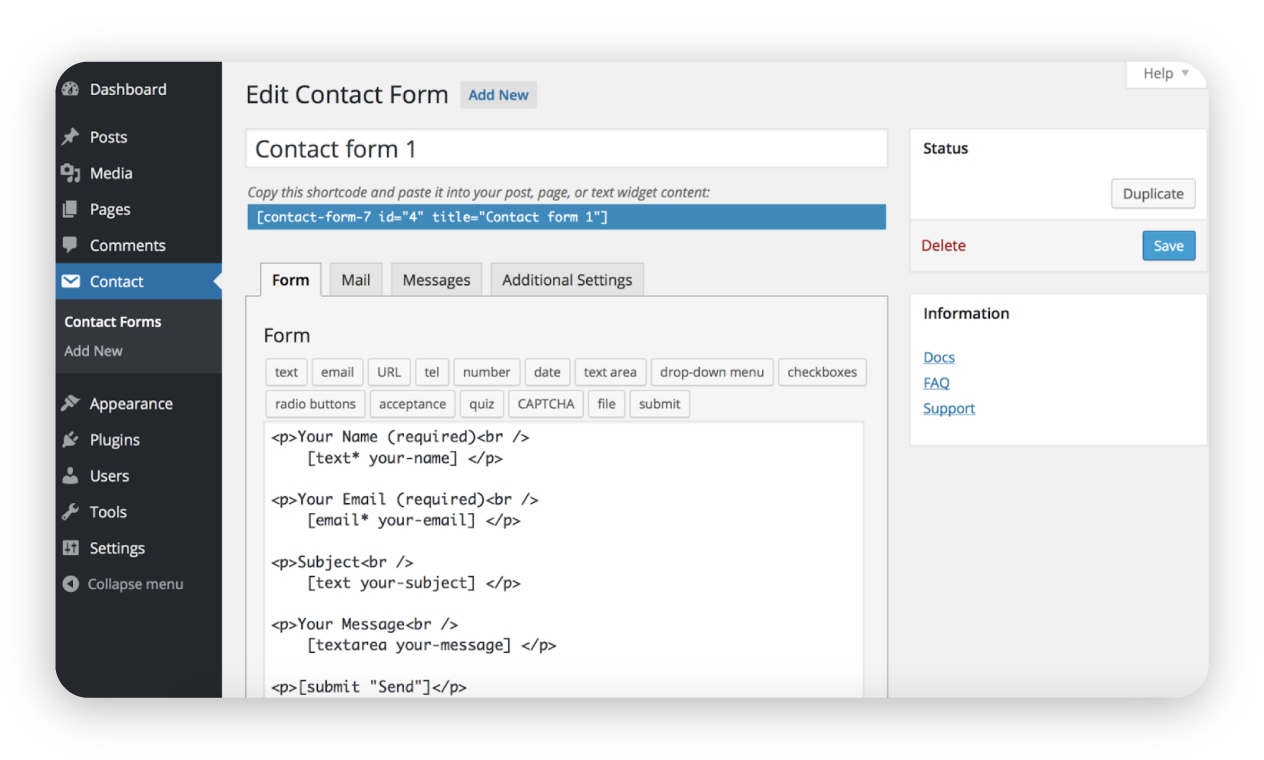Click the Settings sliders icon

[x=70, y=548]
